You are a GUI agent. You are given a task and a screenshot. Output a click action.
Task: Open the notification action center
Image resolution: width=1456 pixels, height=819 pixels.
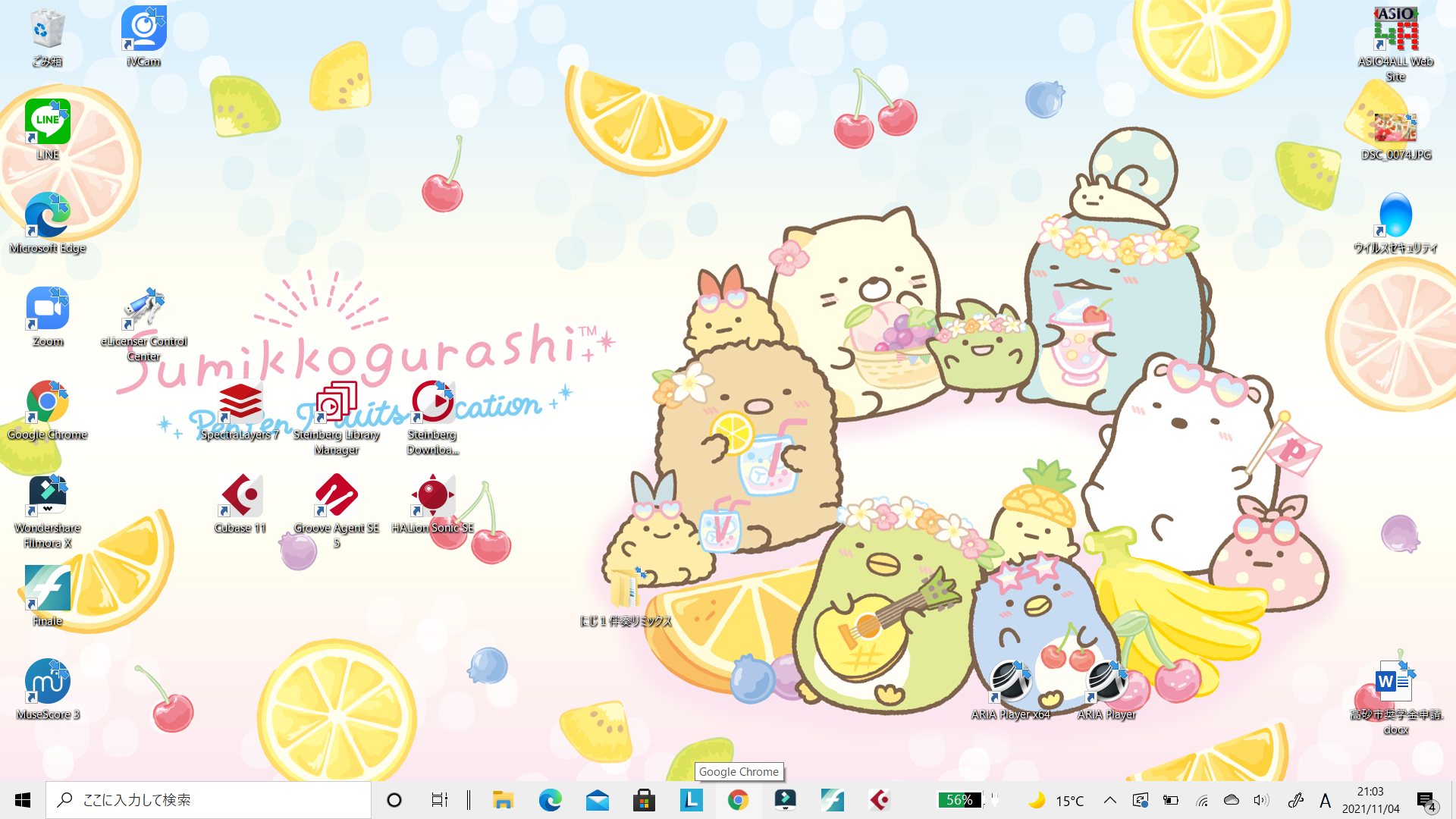tap(1426, 800)
